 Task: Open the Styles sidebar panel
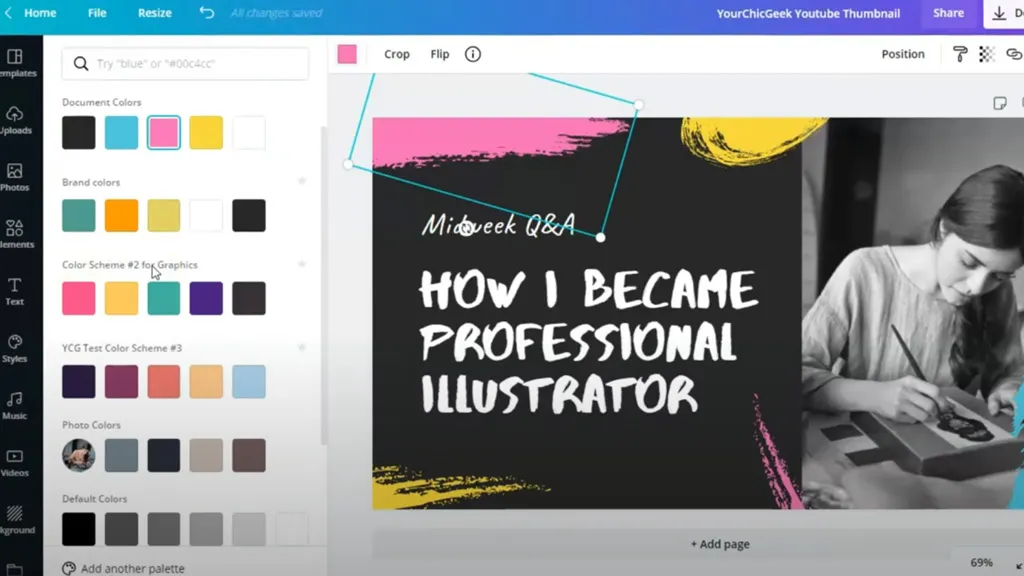(16, 349)
